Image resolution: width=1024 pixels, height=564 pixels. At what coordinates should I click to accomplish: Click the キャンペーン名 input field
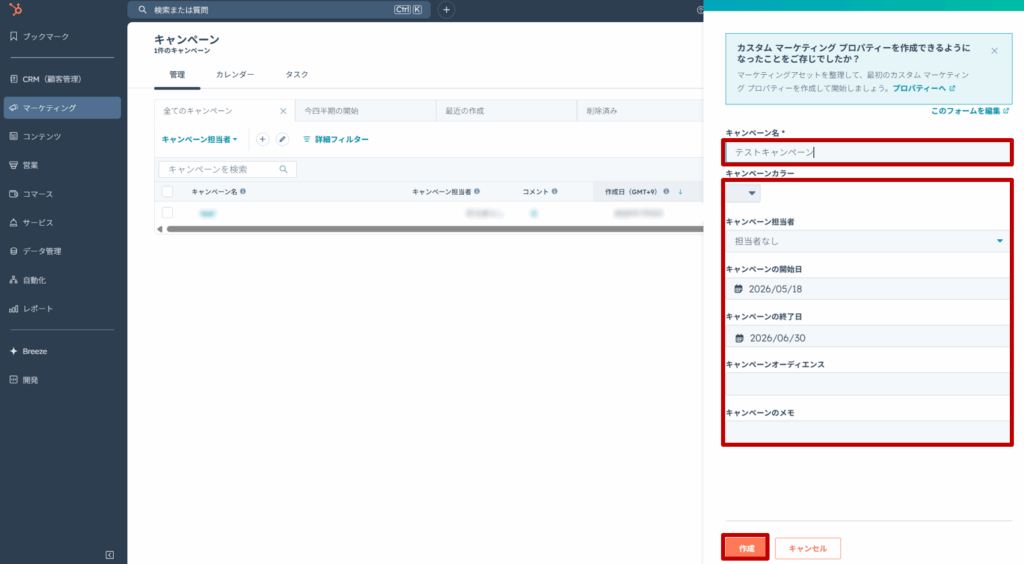[868, 152]
